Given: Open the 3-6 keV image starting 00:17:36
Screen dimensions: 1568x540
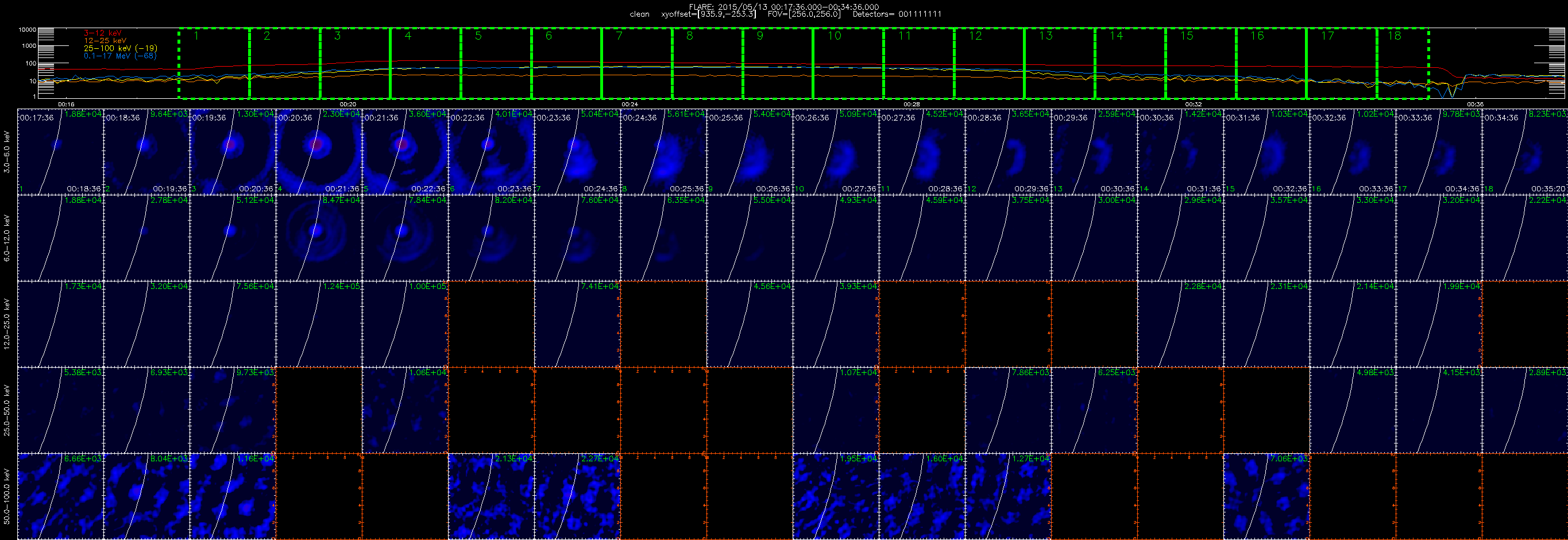Looking at the screenshot, I should pos(60,152).
